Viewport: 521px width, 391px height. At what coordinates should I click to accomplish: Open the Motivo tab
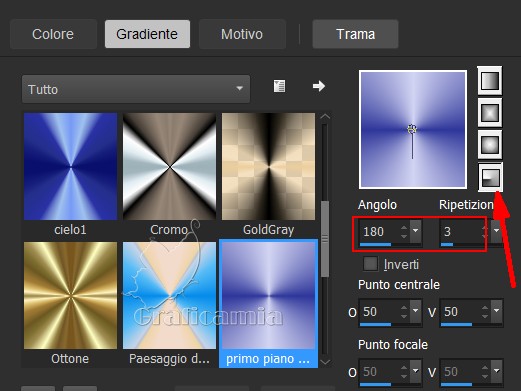[242, 34]
